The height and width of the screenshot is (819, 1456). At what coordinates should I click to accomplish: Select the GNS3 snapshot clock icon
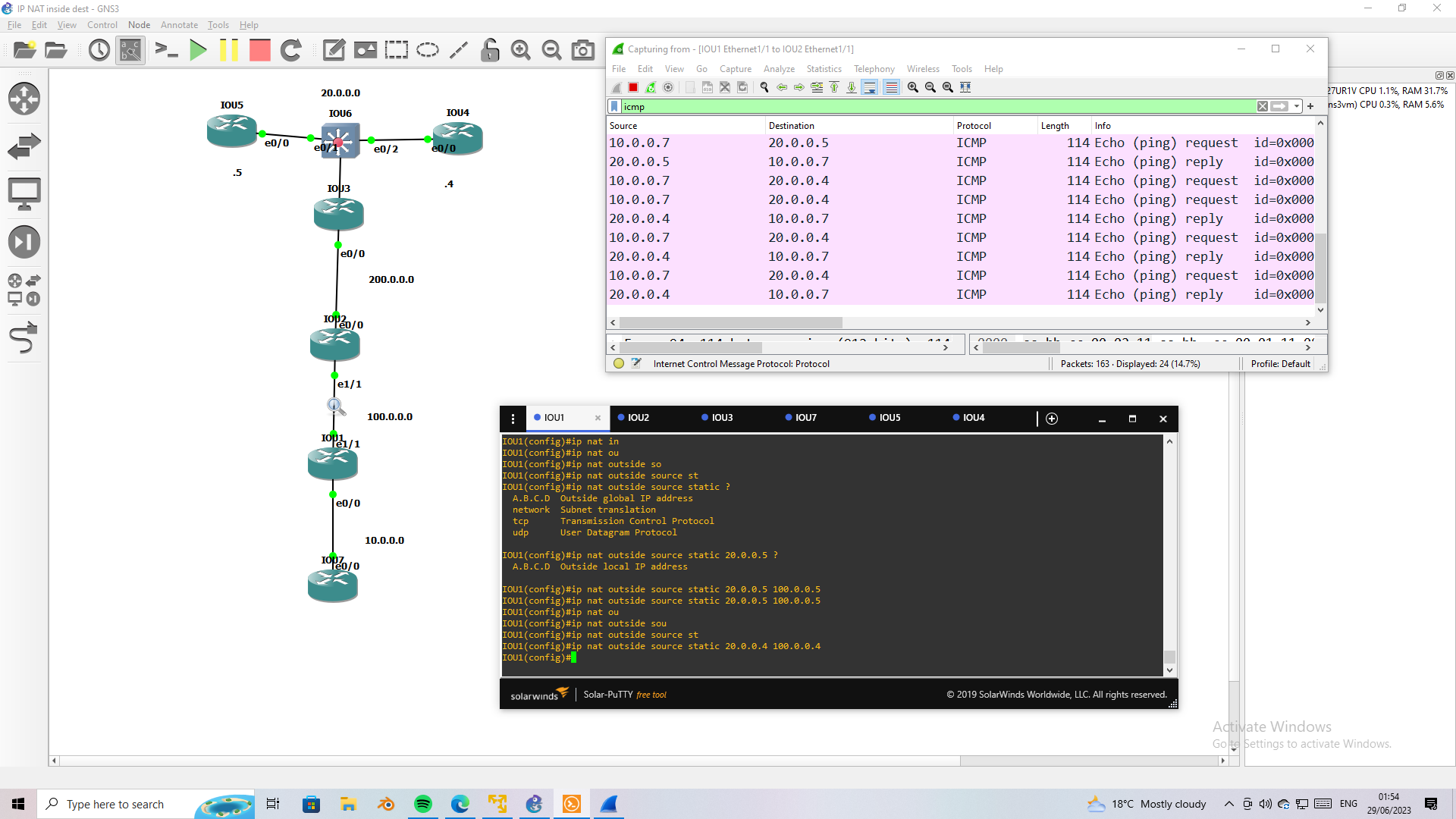click(99, 50)
